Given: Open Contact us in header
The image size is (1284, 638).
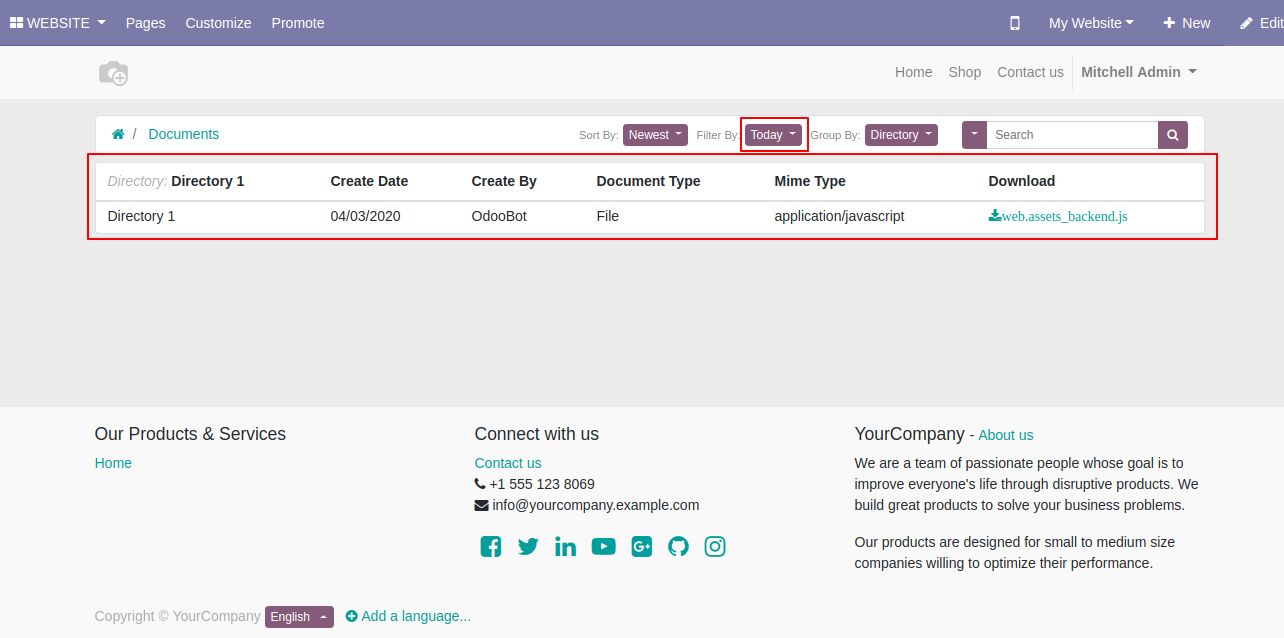Looking at the screenshot, I should tap(1030, 72).
